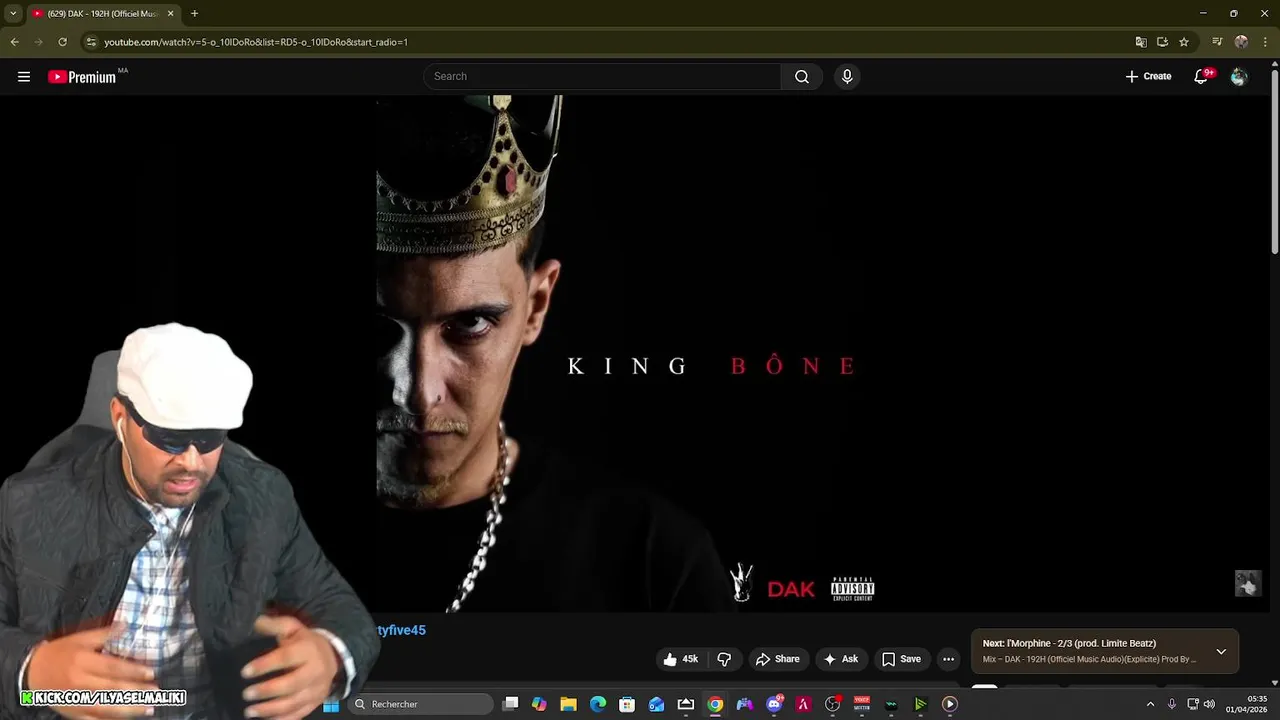The width and height of the screenshot is (1280, 720).
Task: Dislike the video with thumbs down
Action: 724,659
